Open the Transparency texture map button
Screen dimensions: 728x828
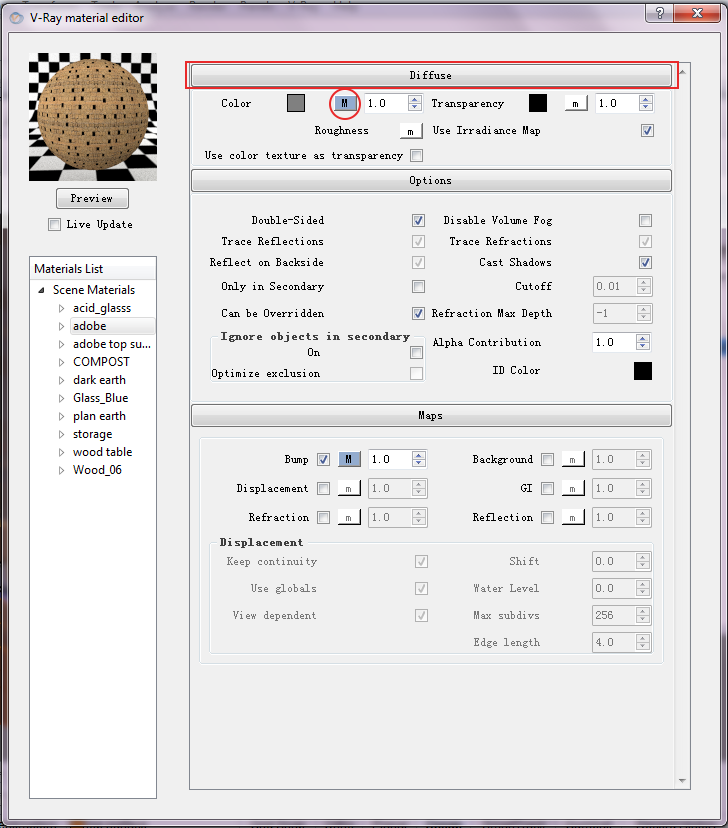point(575,104)
